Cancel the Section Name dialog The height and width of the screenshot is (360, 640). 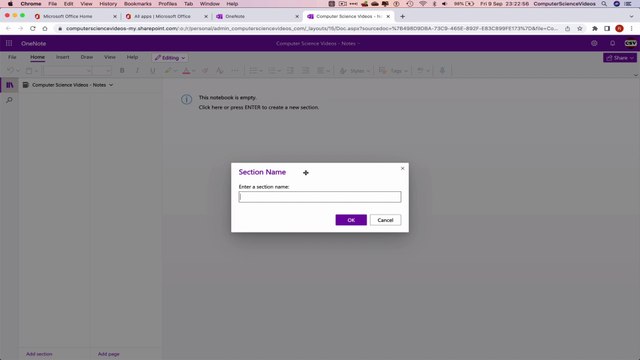(385, 220)
